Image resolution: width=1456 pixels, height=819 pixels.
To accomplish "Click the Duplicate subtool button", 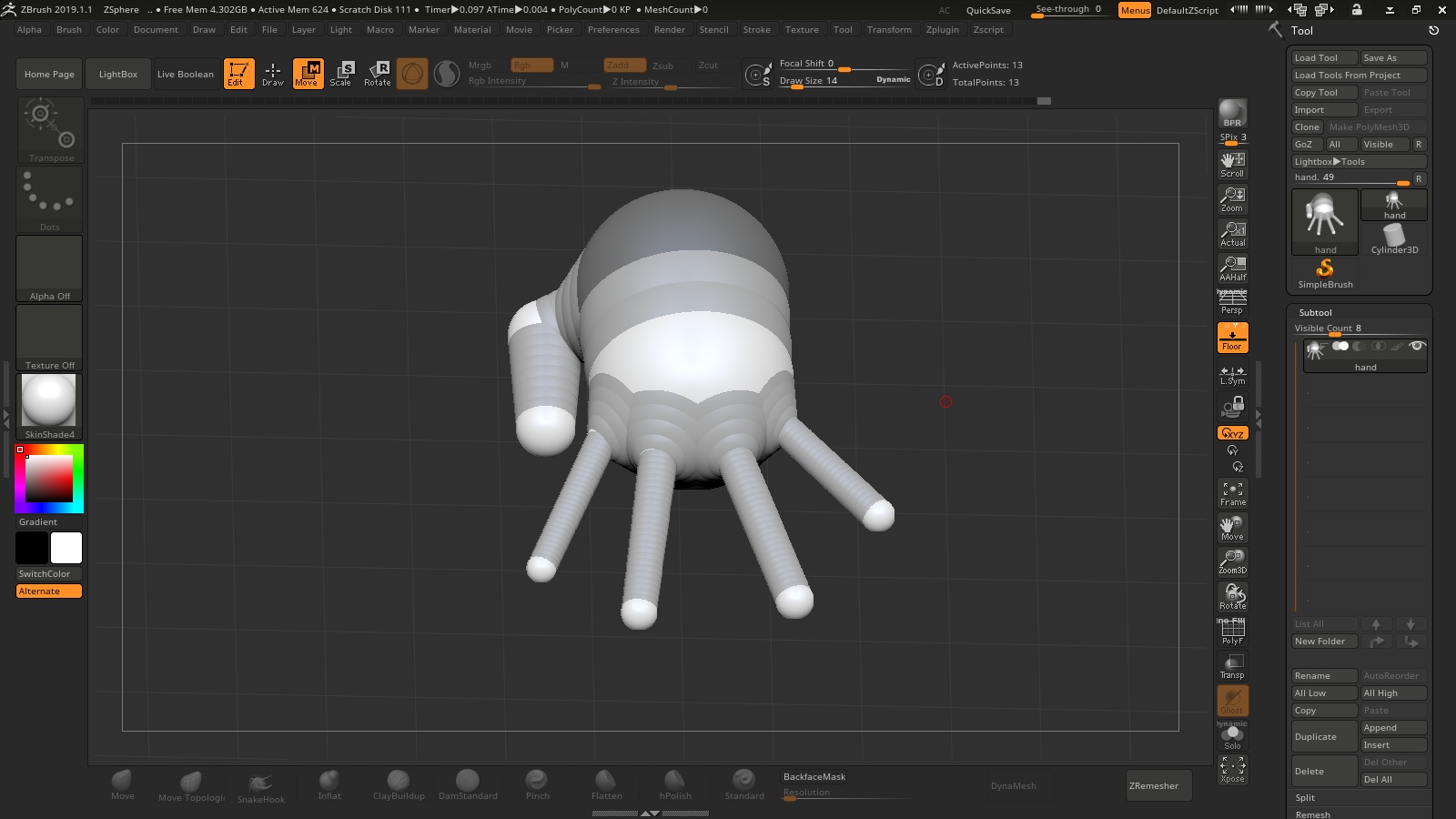I will (1325, 737).
